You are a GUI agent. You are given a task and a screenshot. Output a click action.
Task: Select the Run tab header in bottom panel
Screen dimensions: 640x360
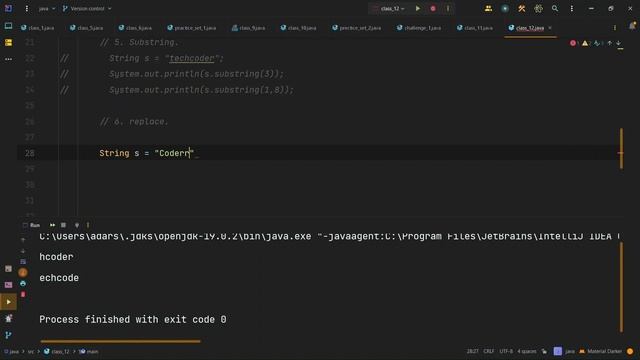click(32, 225)
